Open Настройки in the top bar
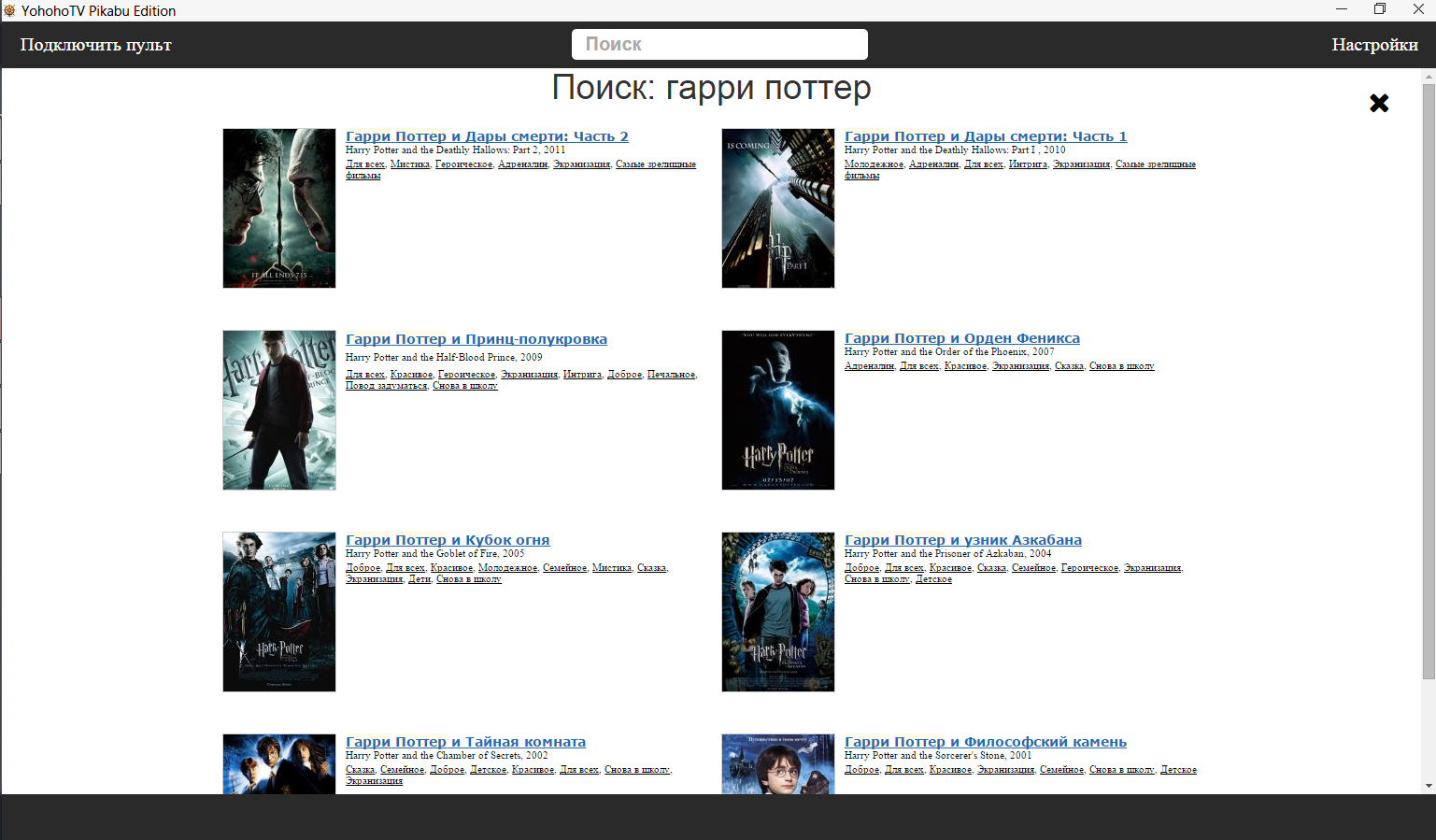The image size is (1436, 840). (x=1374, y=45)
